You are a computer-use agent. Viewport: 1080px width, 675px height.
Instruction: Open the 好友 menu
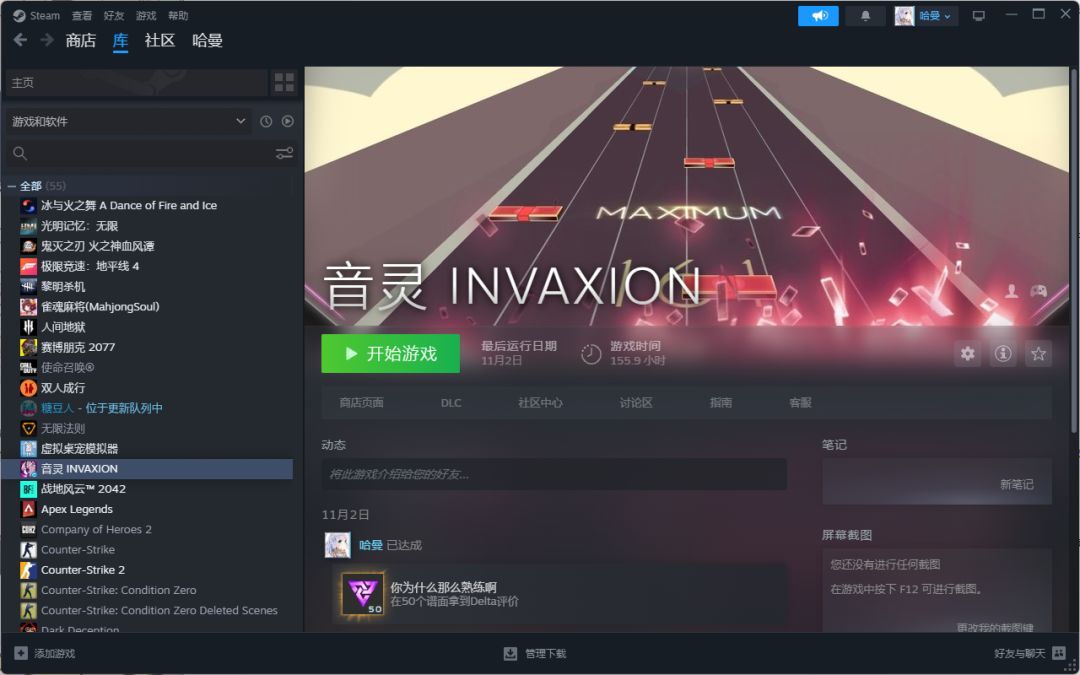[114, 15]
